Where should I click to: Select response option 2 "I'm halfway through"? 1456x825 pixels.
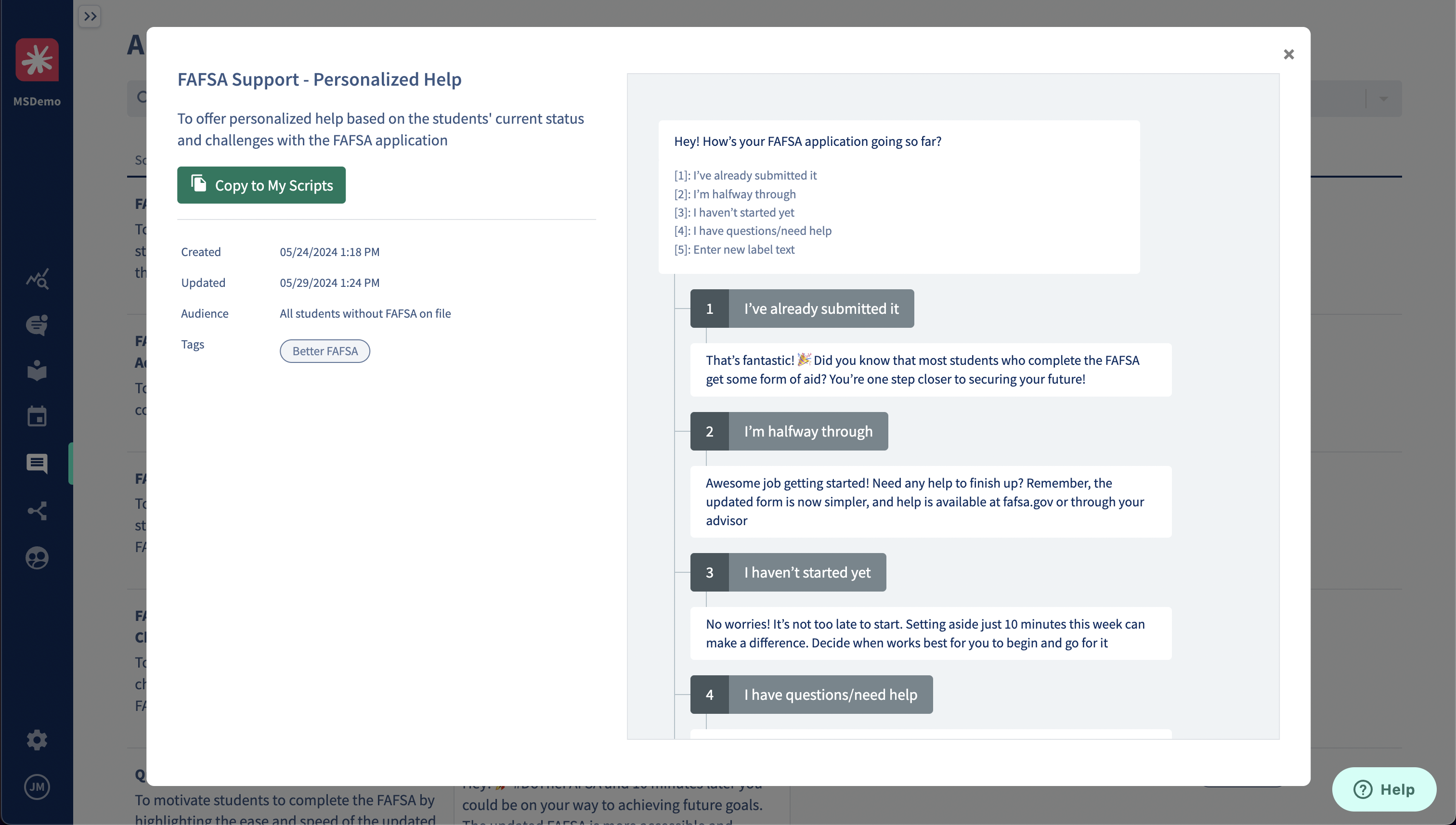789,431
